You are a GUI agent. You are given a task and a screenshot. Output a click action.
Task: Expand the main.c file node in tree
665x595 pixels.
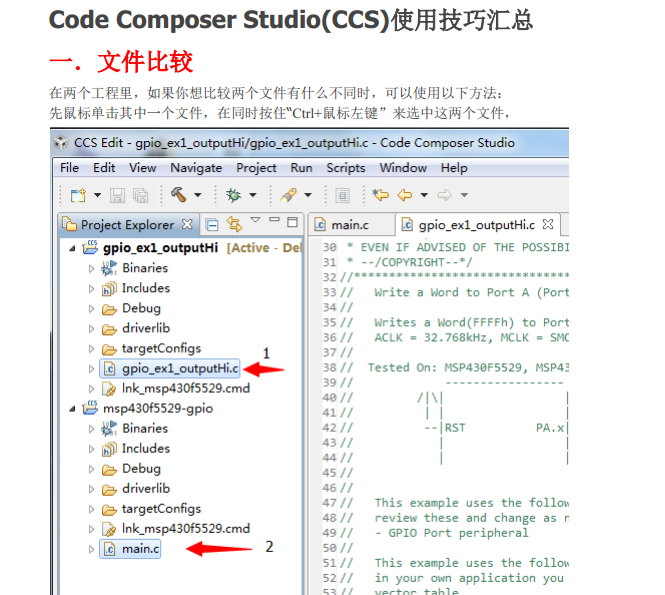point(91,549)
